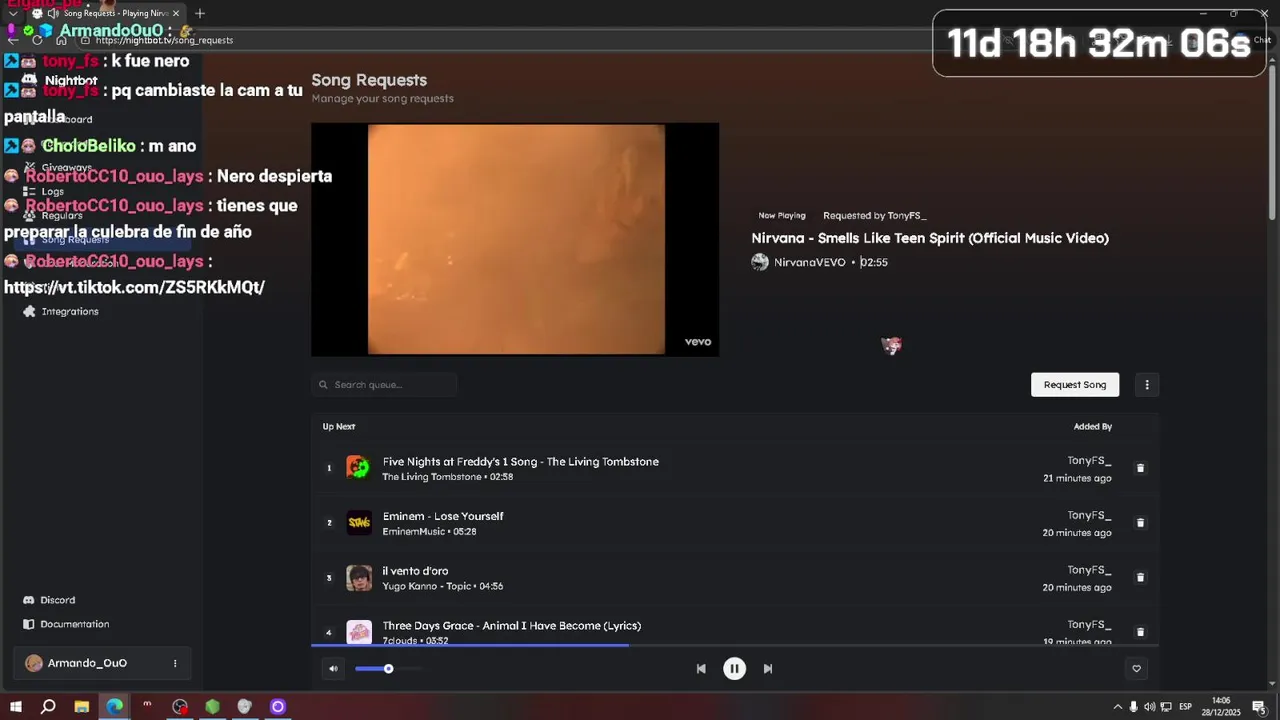The width and height of the screenshot is (1280, 720).
Task: Open Armando_OuO account options menu
Action: pos(175,663)
